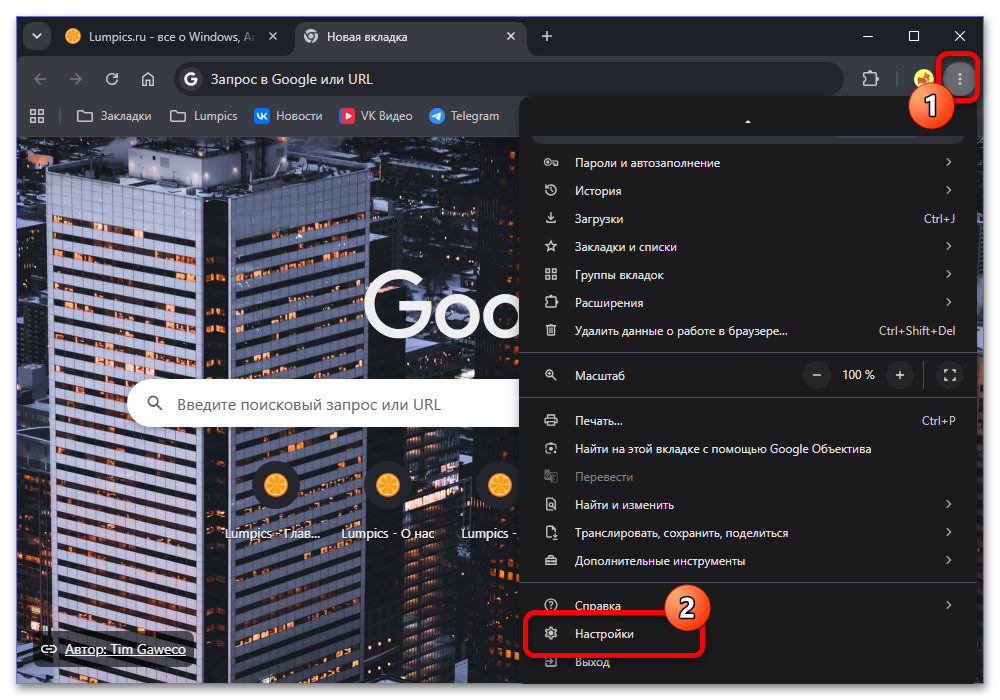The width and height of the screenshot is (1000, 700).
Task: Open the Lumpics - Глав... shortcut tile
Action: pyautogui.click(x=276, y=504)
